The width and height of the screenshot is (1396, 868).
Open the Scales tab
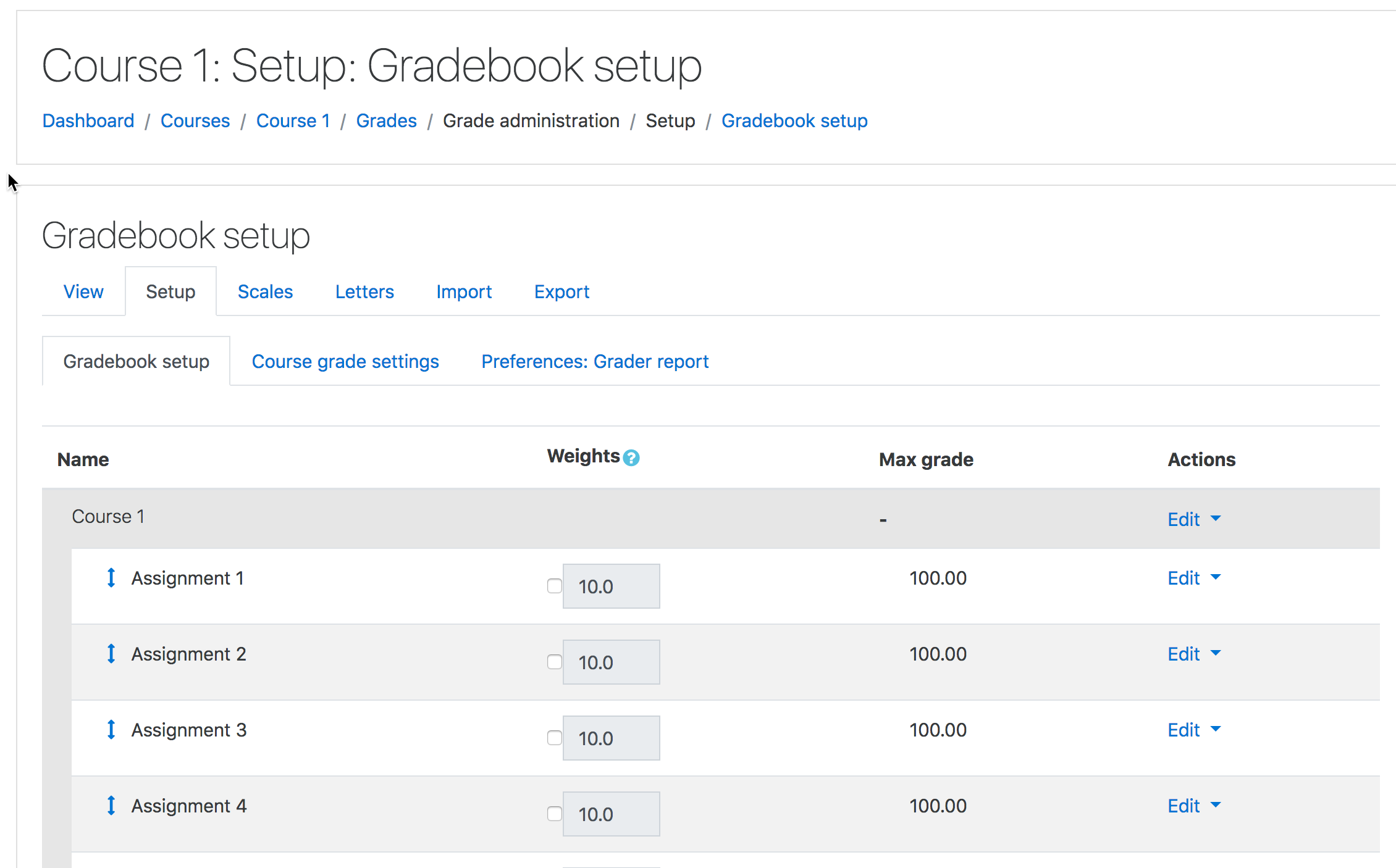(265, 291)
